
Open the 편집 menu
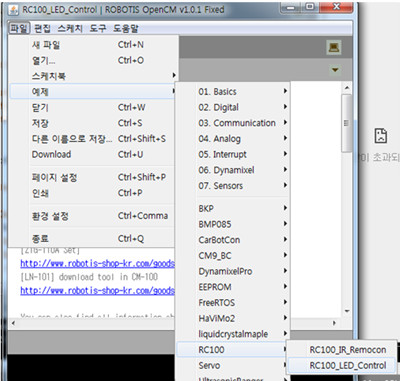tap(42, 28)
